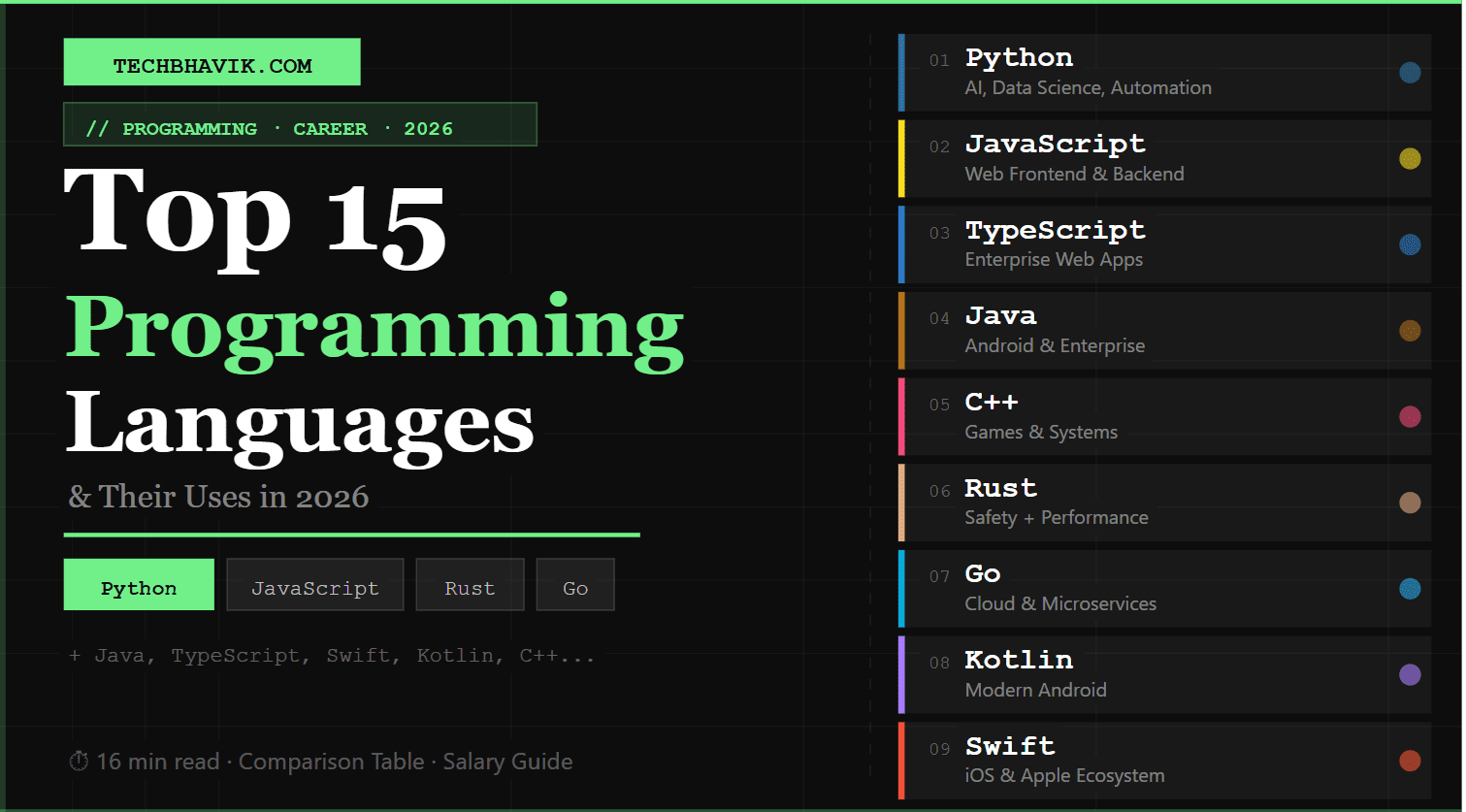Click rank number 02
The image size is (1466, 812).
pyautogui.click(x=939, y=147)
